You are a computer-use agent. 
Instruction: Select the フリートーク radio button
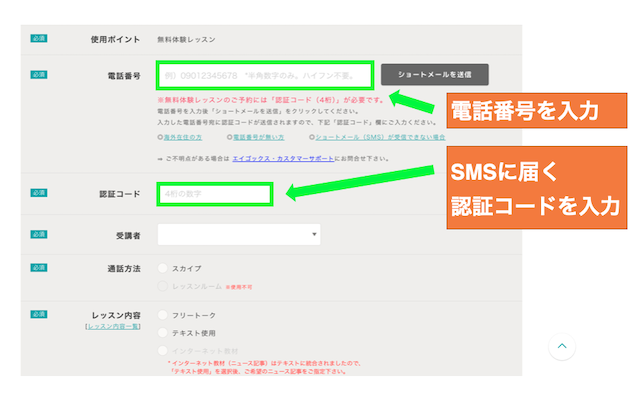(x=162, y=315)
